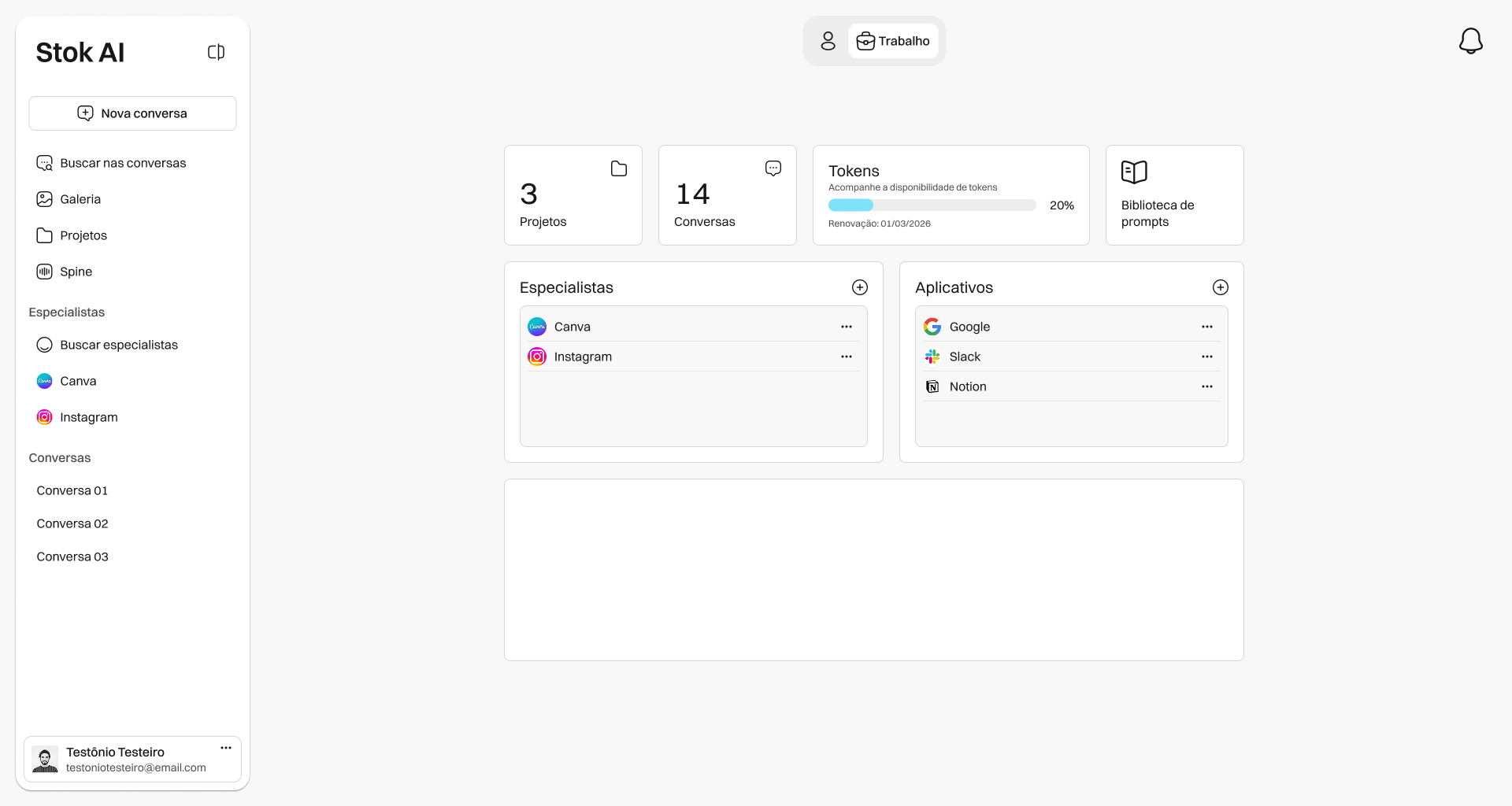The image size is (1512, 806).
Task: Open Conversa 02 from the sidebar
Action: [x=72, y=523]
